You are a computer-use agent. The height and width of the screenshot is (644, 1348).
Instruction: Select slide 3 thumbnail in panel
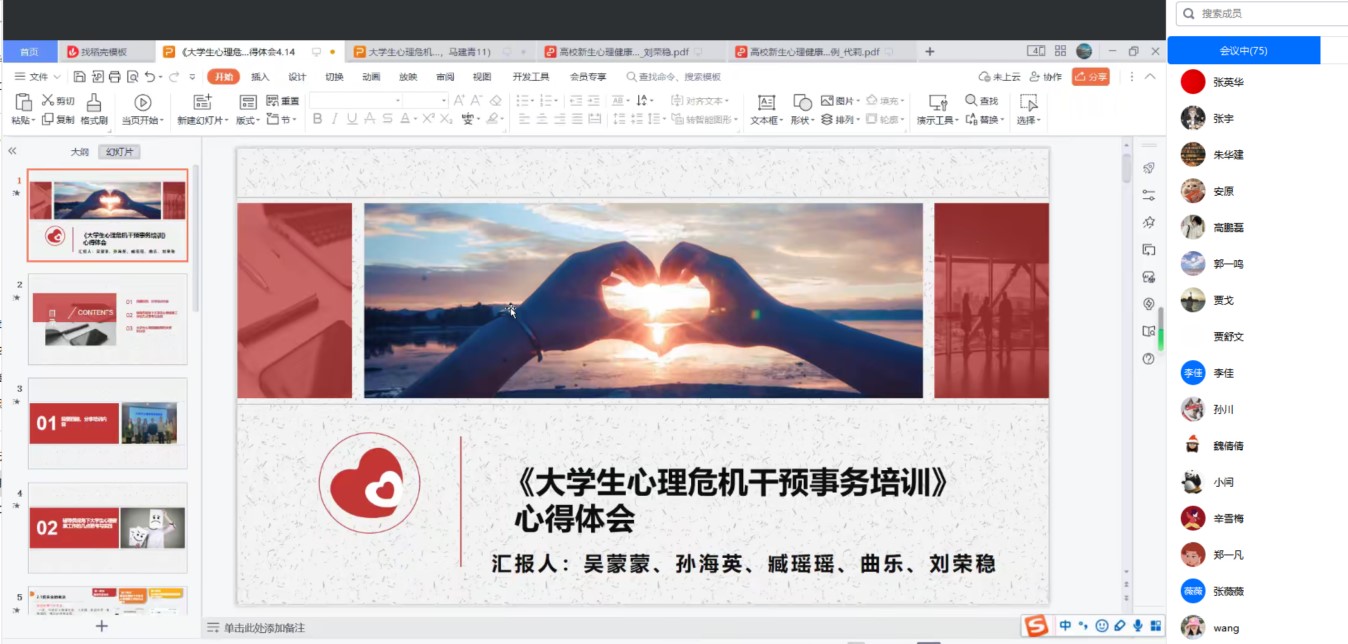click(x=107, y=423)
